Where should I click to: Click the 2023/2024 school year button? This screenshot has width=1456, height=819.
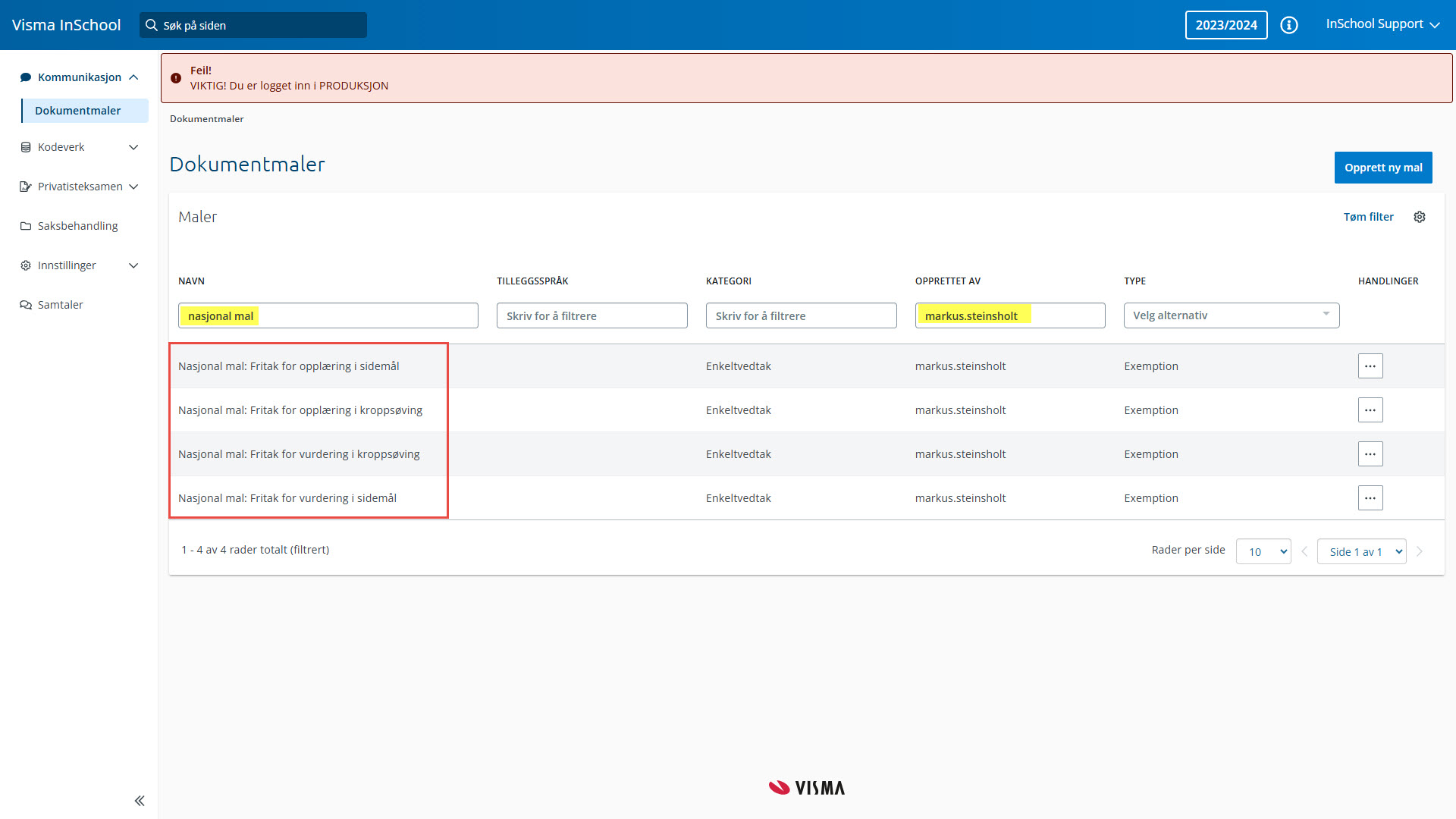[1225, 25]
